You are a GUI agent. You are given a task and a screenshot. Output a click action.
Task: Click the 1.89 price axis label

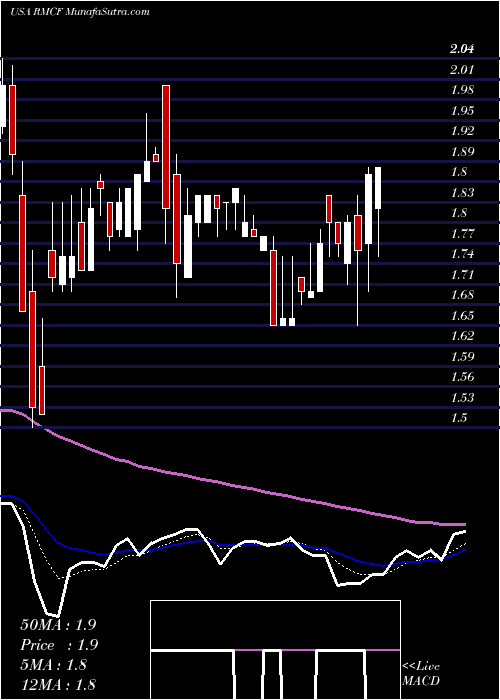[462, 152]
